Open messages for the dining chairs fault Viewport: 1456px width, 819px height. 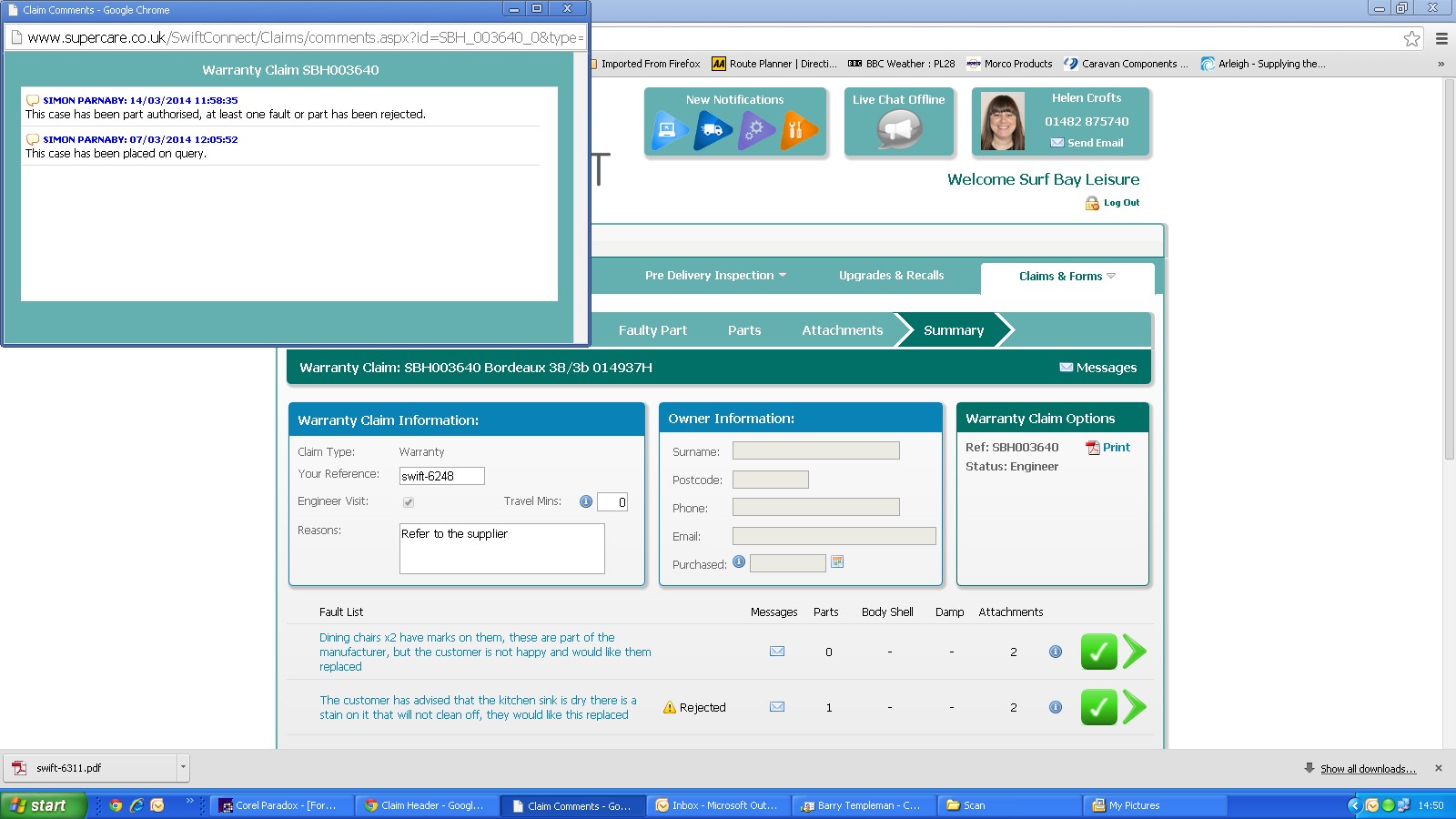777,652
